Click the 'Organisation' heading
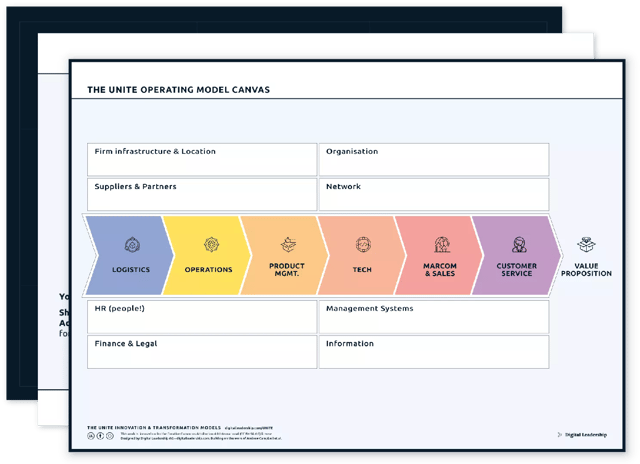The width and height of the screenshot is (640, 464). 352,151
